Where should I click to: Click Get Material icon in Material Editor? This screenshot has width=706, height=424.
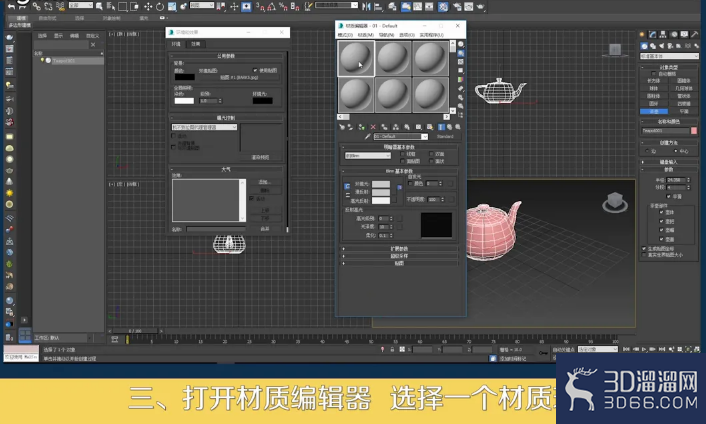[342, 127]
